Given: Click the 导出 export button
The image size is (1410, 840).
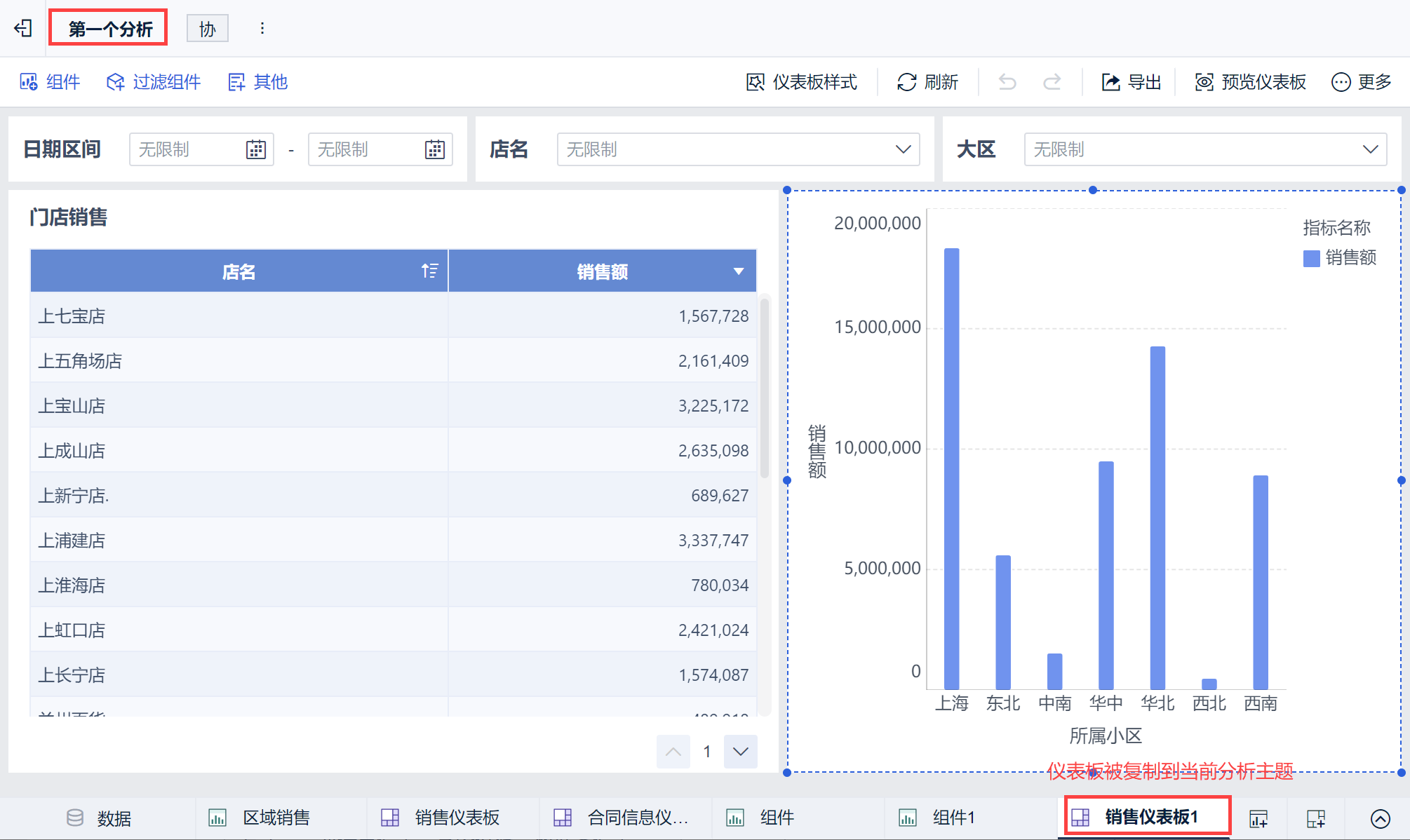Looking at the screenshot, I should coord(1131,82).
